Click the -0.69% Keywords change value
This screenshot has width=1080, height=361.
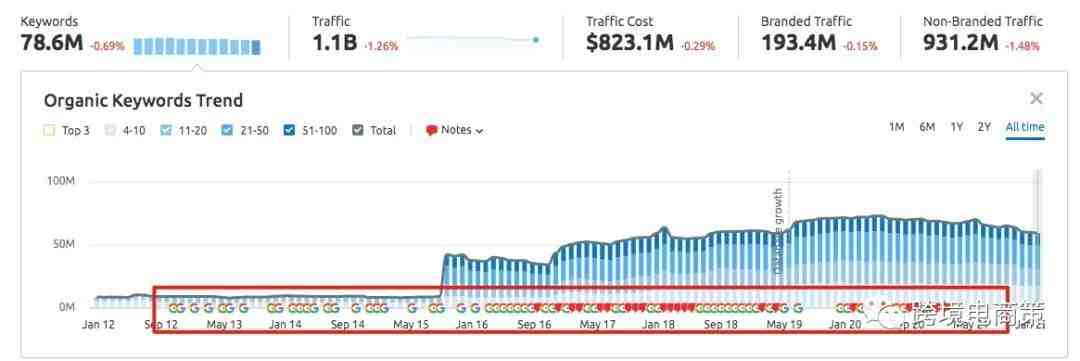point(107,47)
